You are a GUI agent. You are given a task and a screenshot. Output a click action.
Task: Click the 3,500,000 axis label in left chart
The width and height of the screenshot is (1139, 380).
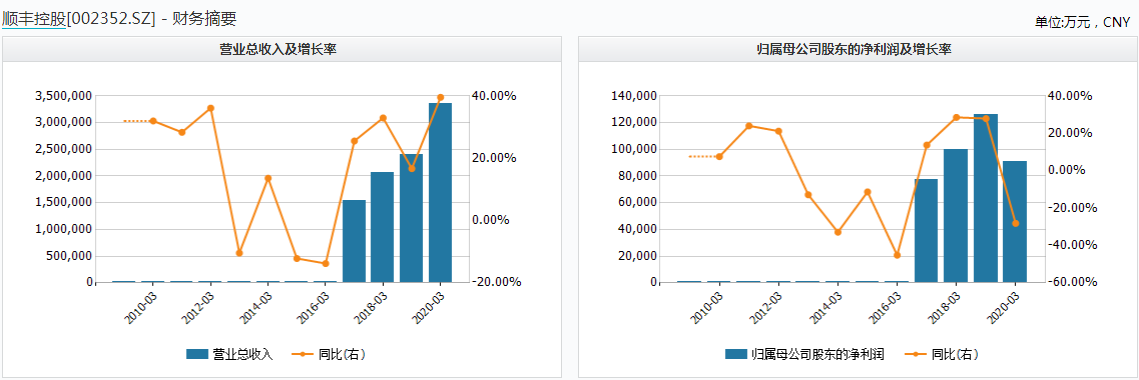click(62, 96)
